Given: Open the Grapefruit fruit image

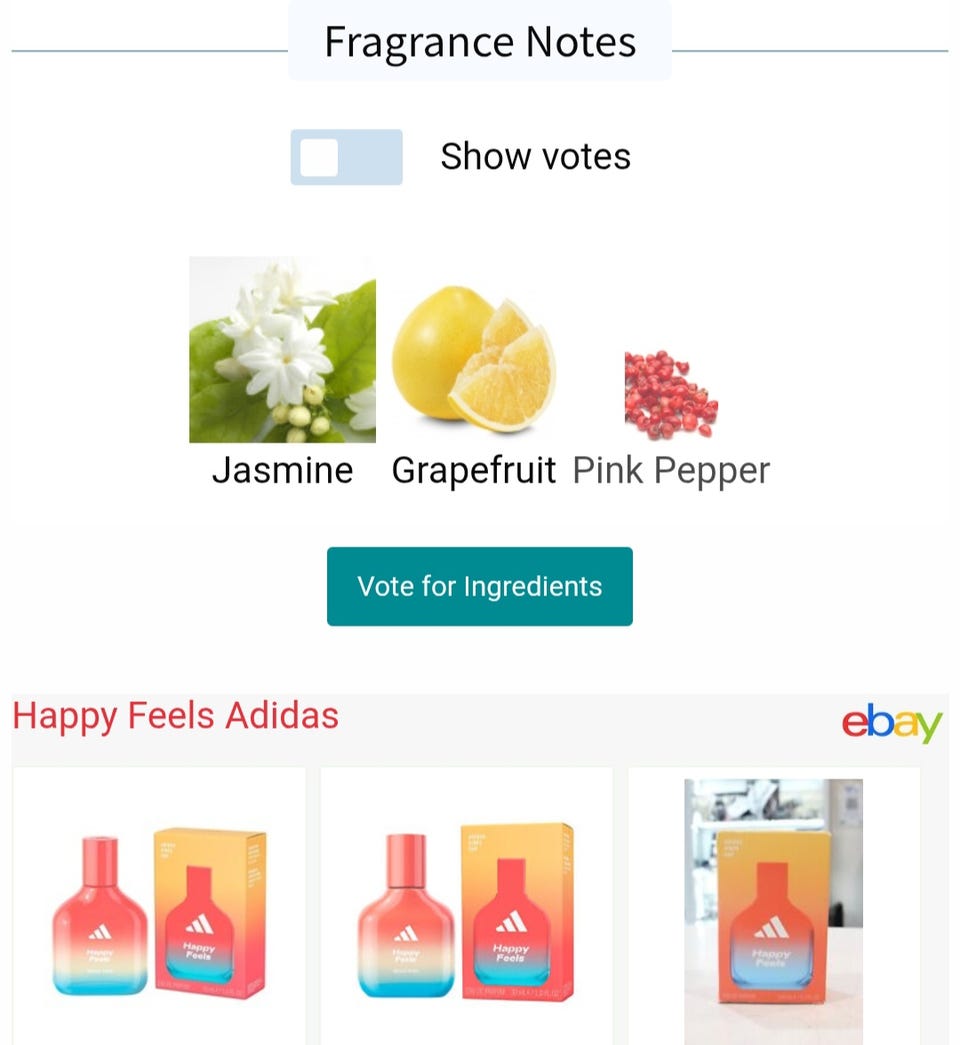Looking at the screenshot, I should tap(474, 360).
